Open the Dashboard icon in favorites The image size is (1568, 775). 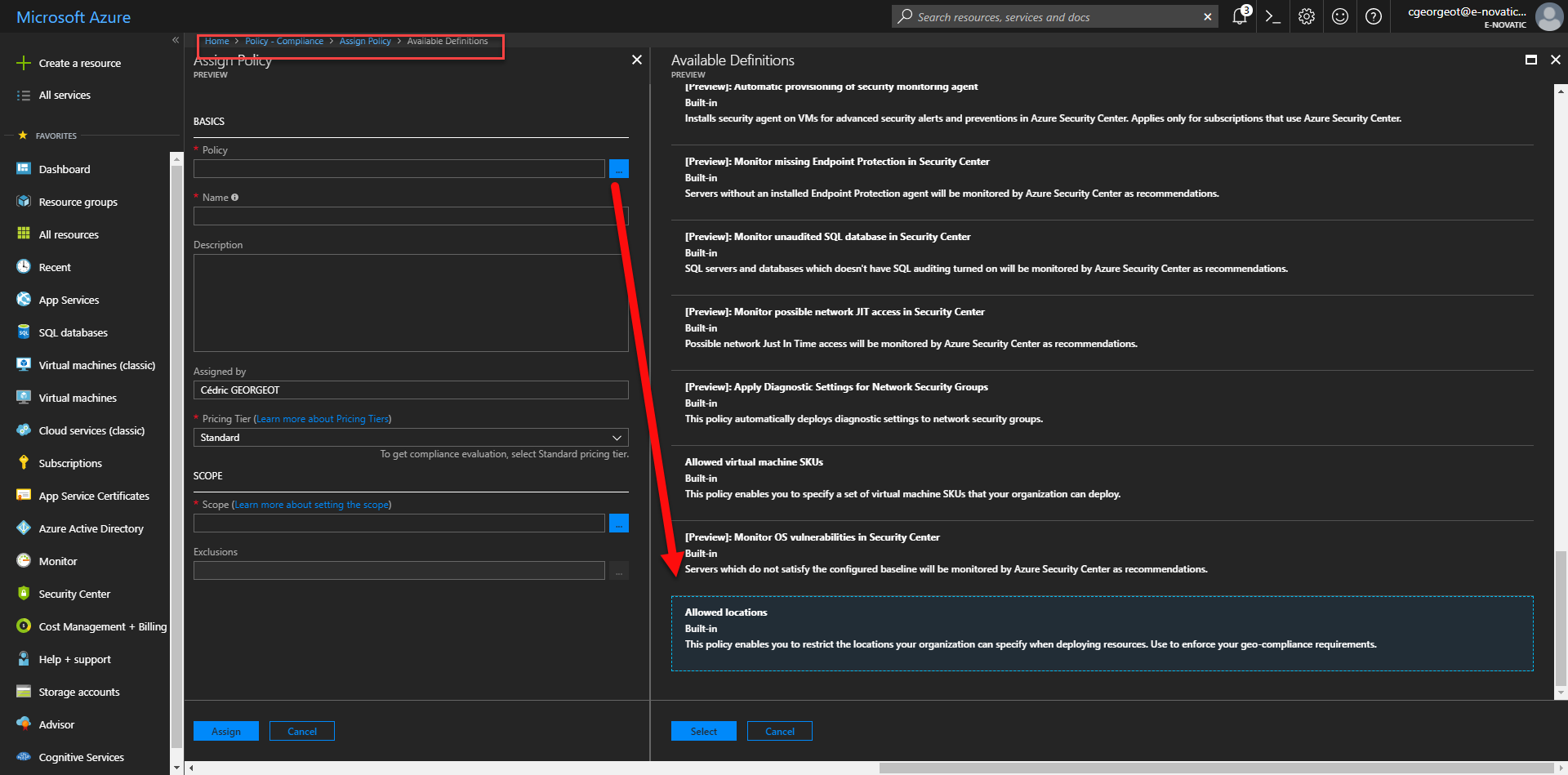[24, 169]
